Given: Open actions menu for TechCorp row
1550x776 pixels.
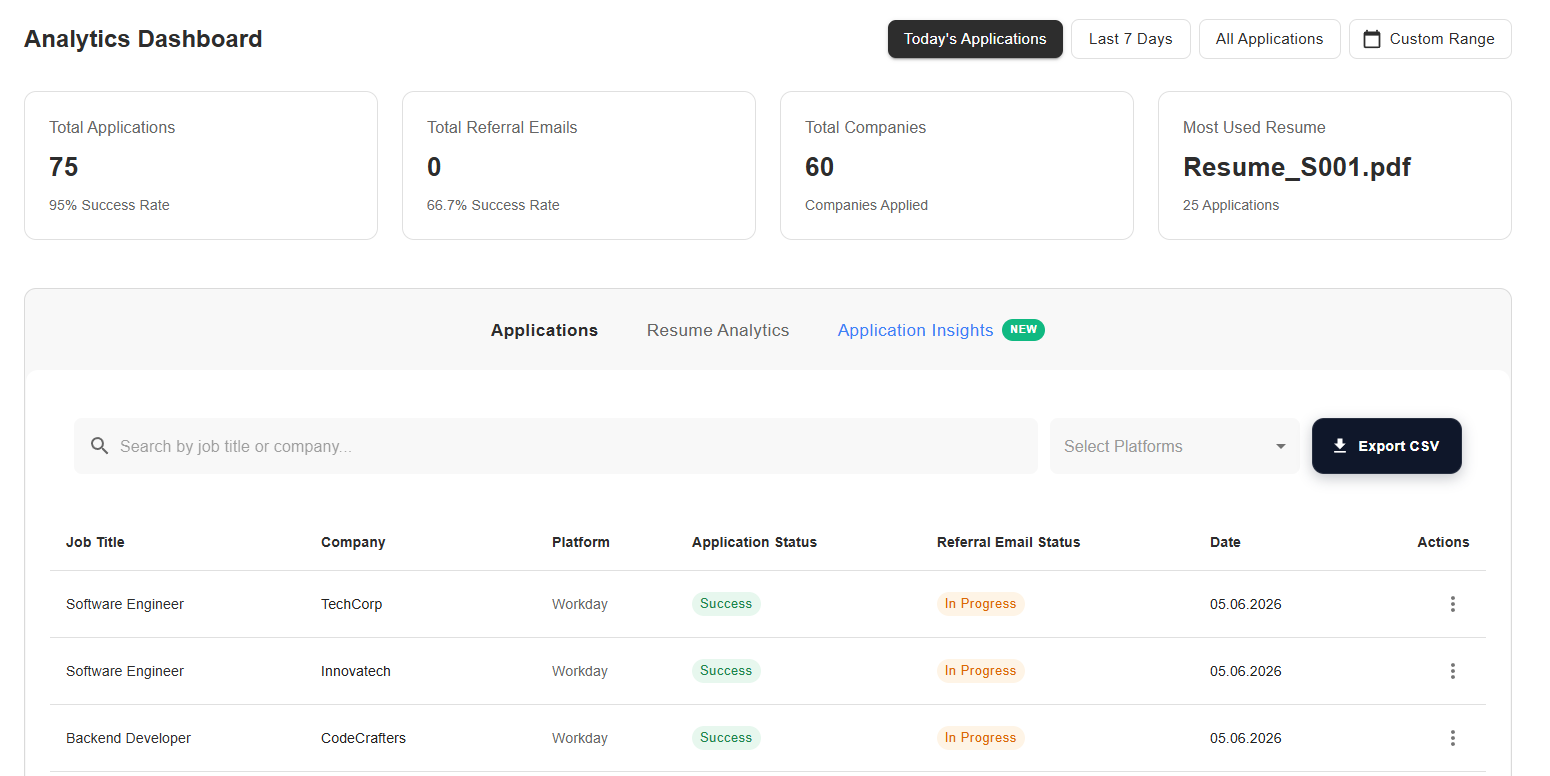Looking at the screenshot, I should [1453, 604].
